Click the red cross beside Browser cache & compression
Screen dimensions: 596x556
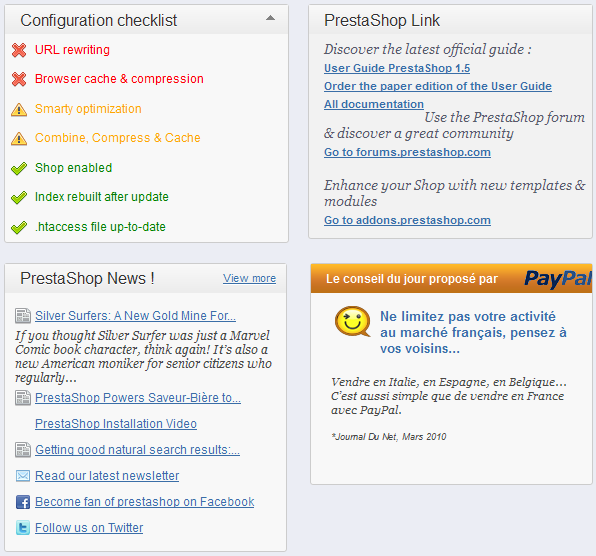[x=19, y=79]
